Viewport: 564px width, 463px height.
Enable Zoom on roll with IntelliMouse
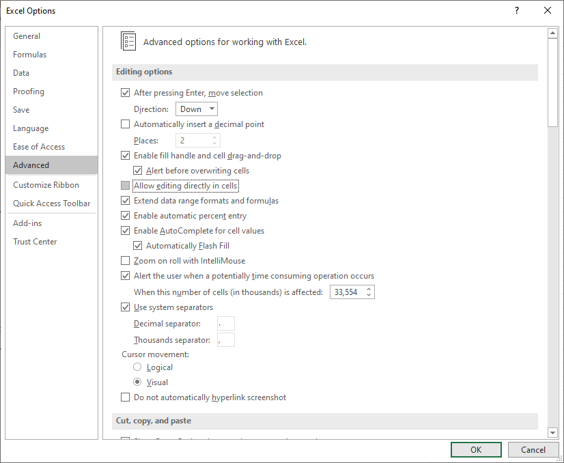coord(125,260)
